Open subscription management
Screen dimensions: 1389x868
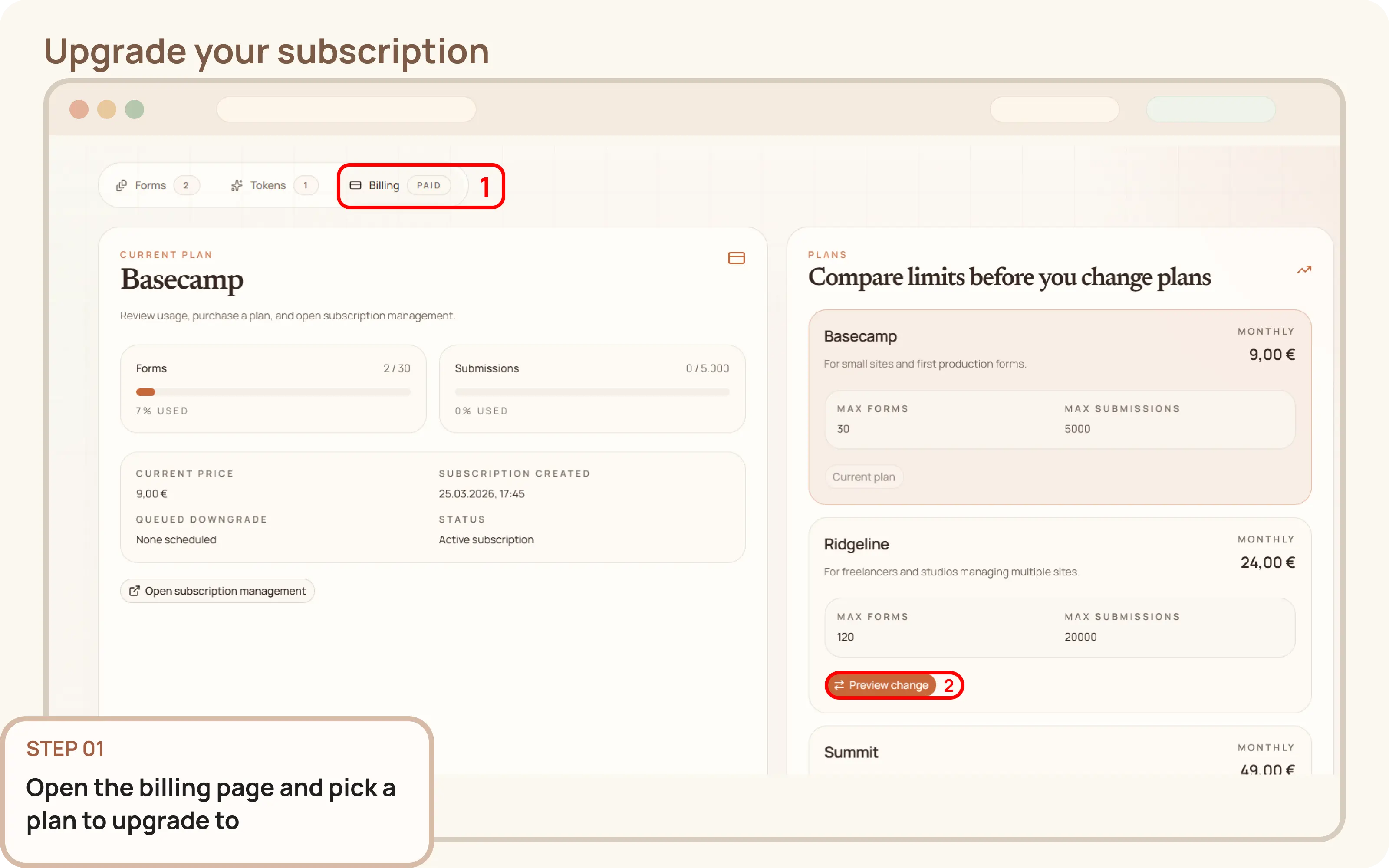(x=217, y=591)
